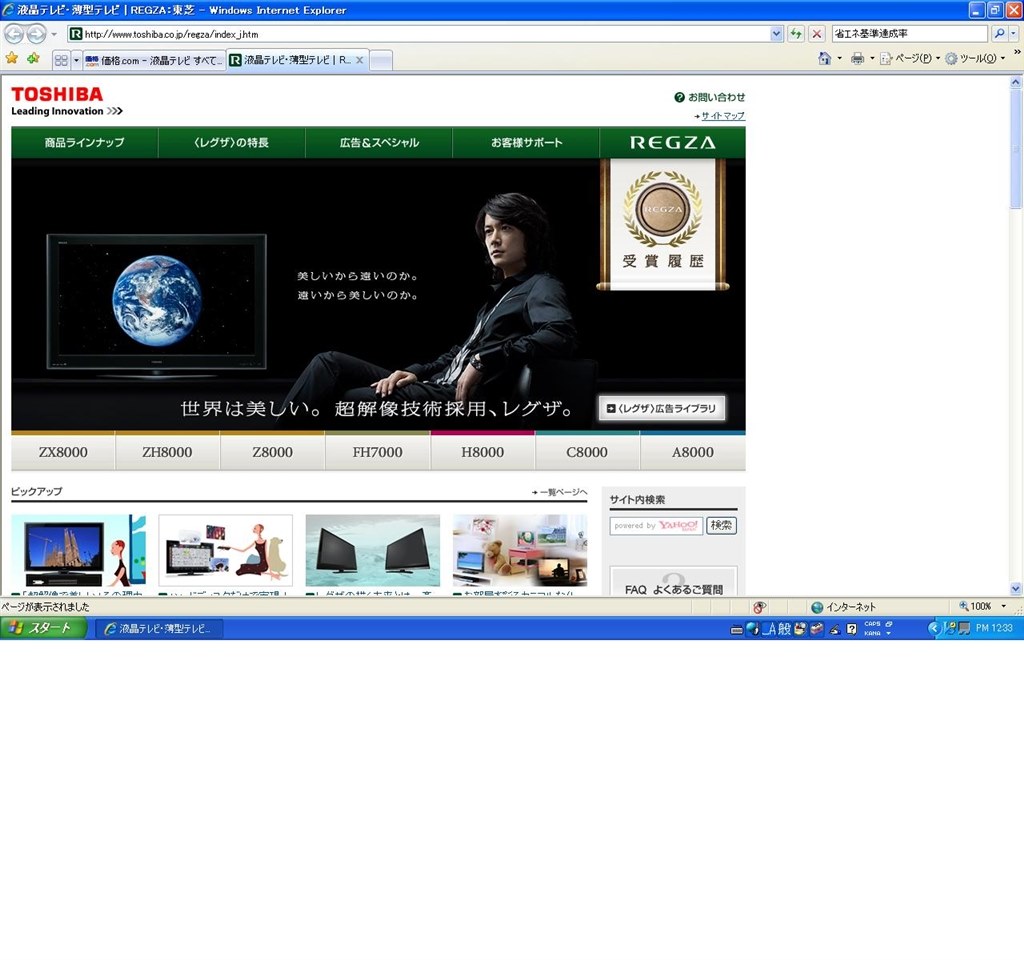The width and height of the screenshot is (1024, 960).
Task: Click the IME A input mode icon
Action: (x=770, y=628)
